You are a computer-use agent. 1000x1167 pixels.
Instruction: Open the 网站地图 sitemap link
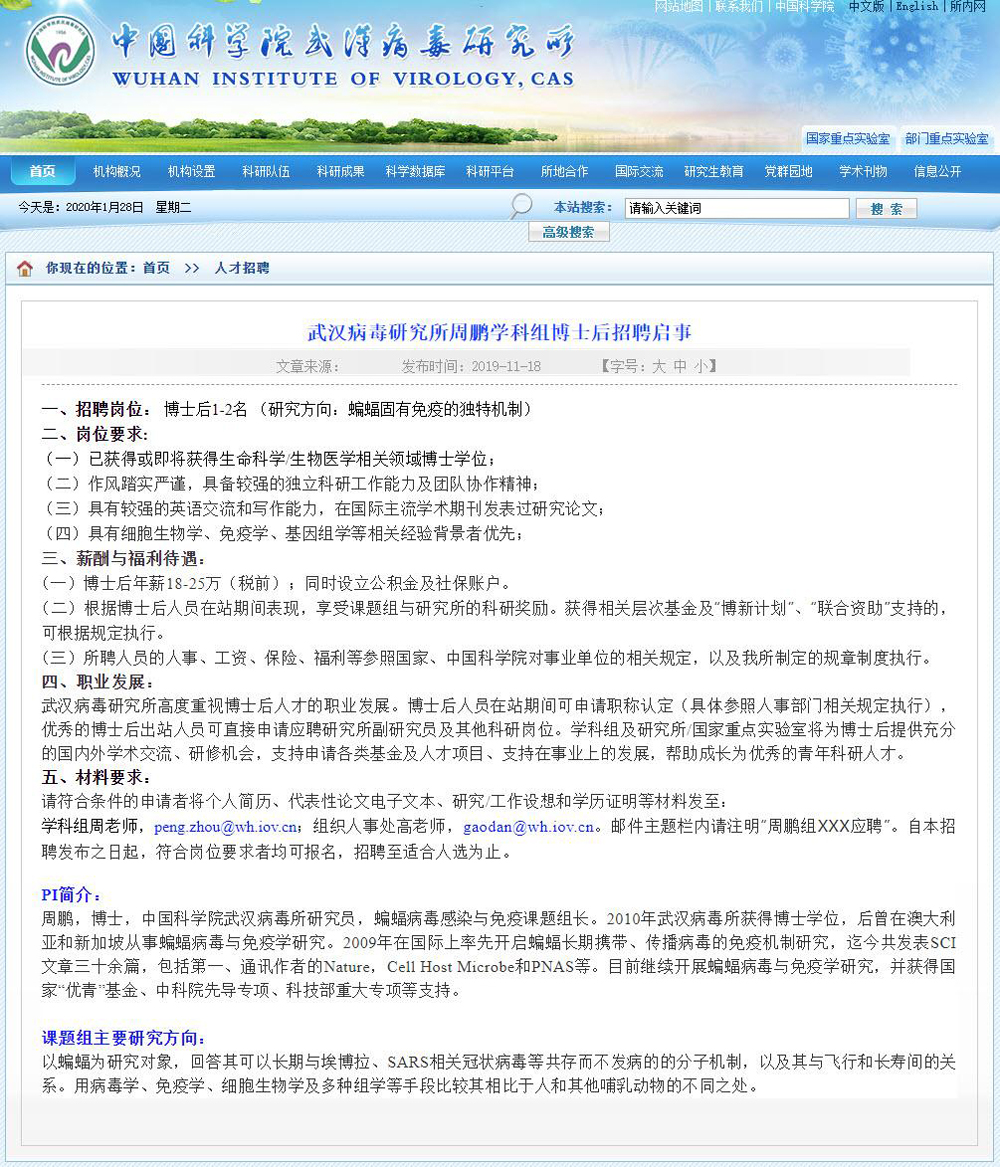click(679, 7)
